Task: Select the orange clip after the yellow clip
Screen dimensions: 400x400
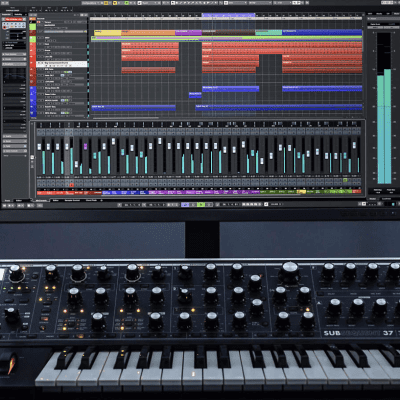Action: (148, 33)
